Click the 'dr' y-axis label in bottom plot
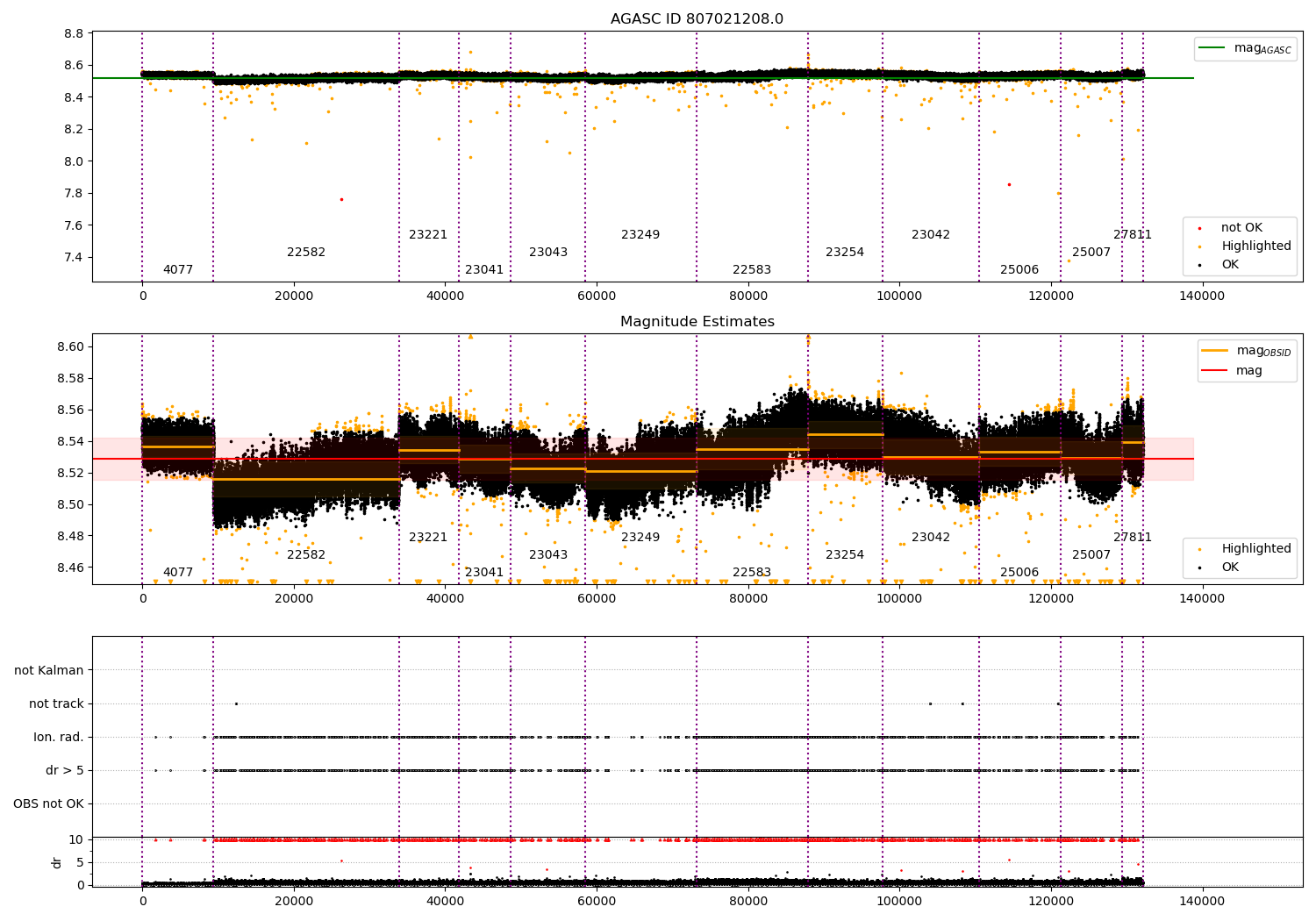The width and height of the screenshot is (1316, 921). [57, 862]
